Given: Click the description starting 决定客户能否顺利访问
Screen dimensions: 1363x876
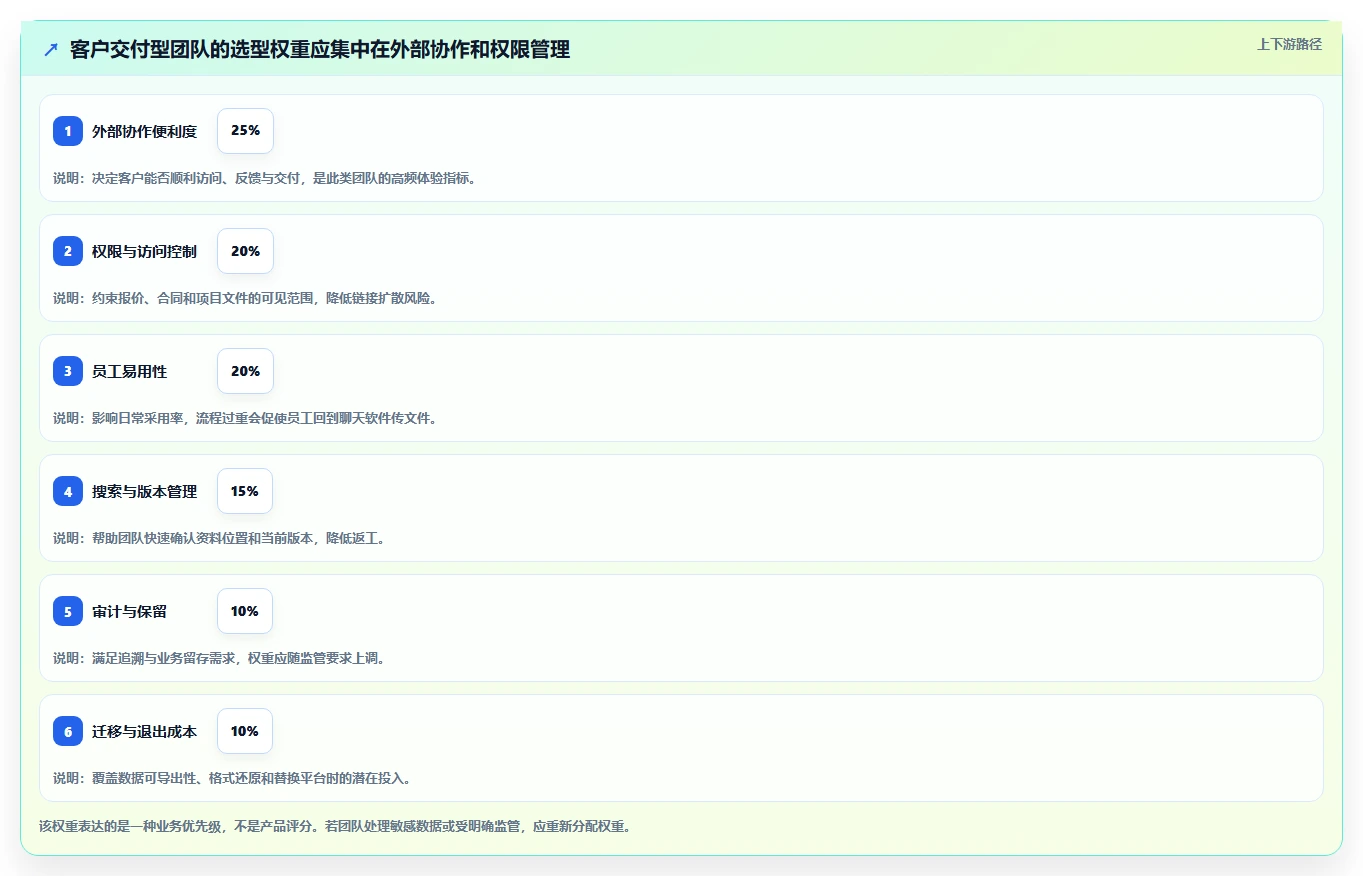Looking at the screenshot, I should point(265,178).
